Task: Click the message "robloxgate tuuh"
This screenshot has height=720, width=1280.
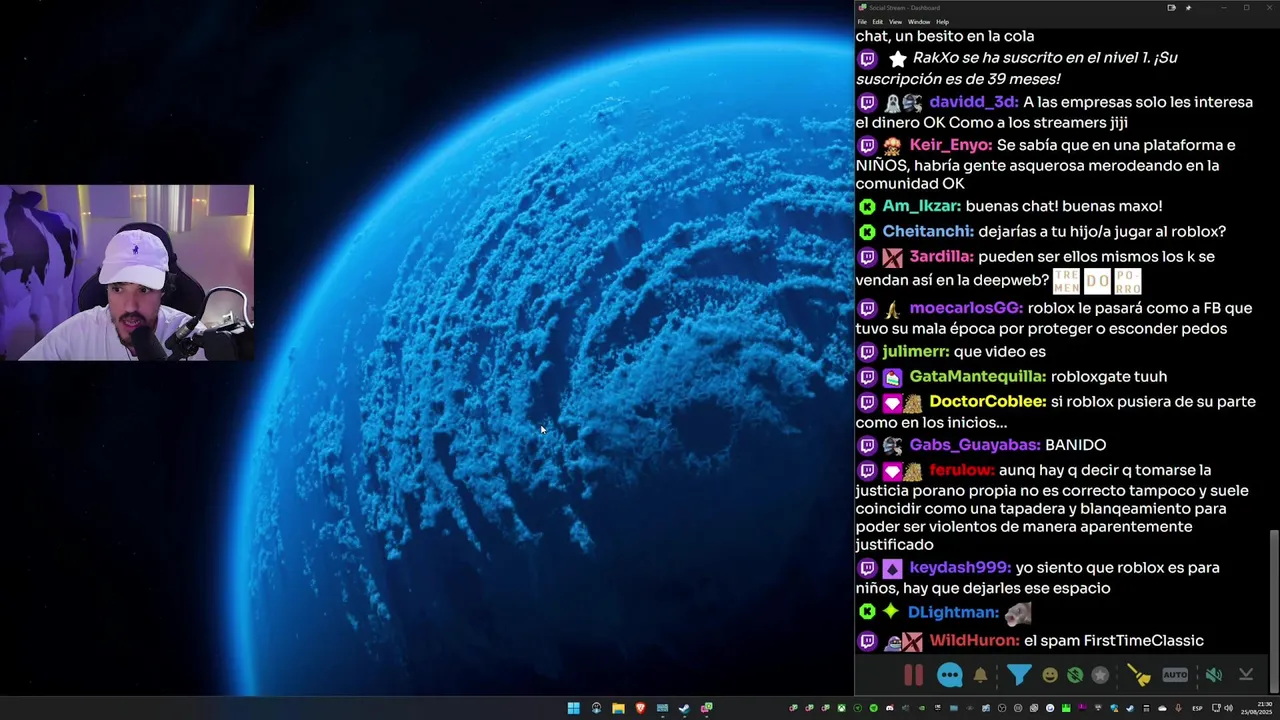Action: tap(1109, 376)
